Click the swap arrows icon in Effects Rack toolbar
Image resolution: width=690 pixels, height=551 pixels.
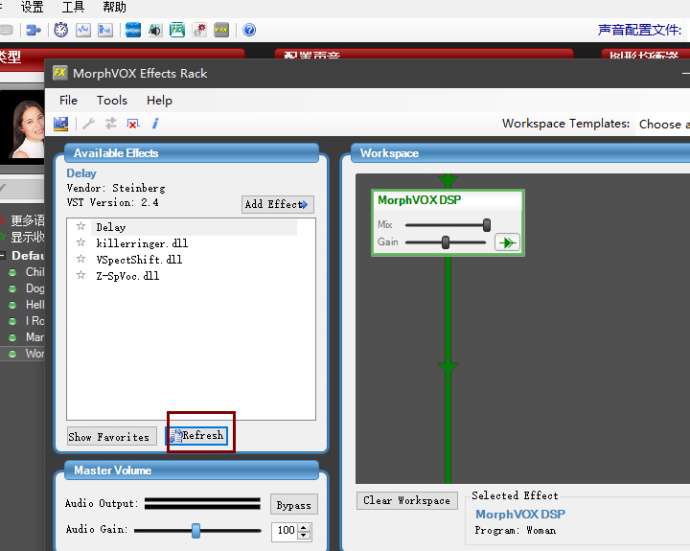click(x=111, y=124)
